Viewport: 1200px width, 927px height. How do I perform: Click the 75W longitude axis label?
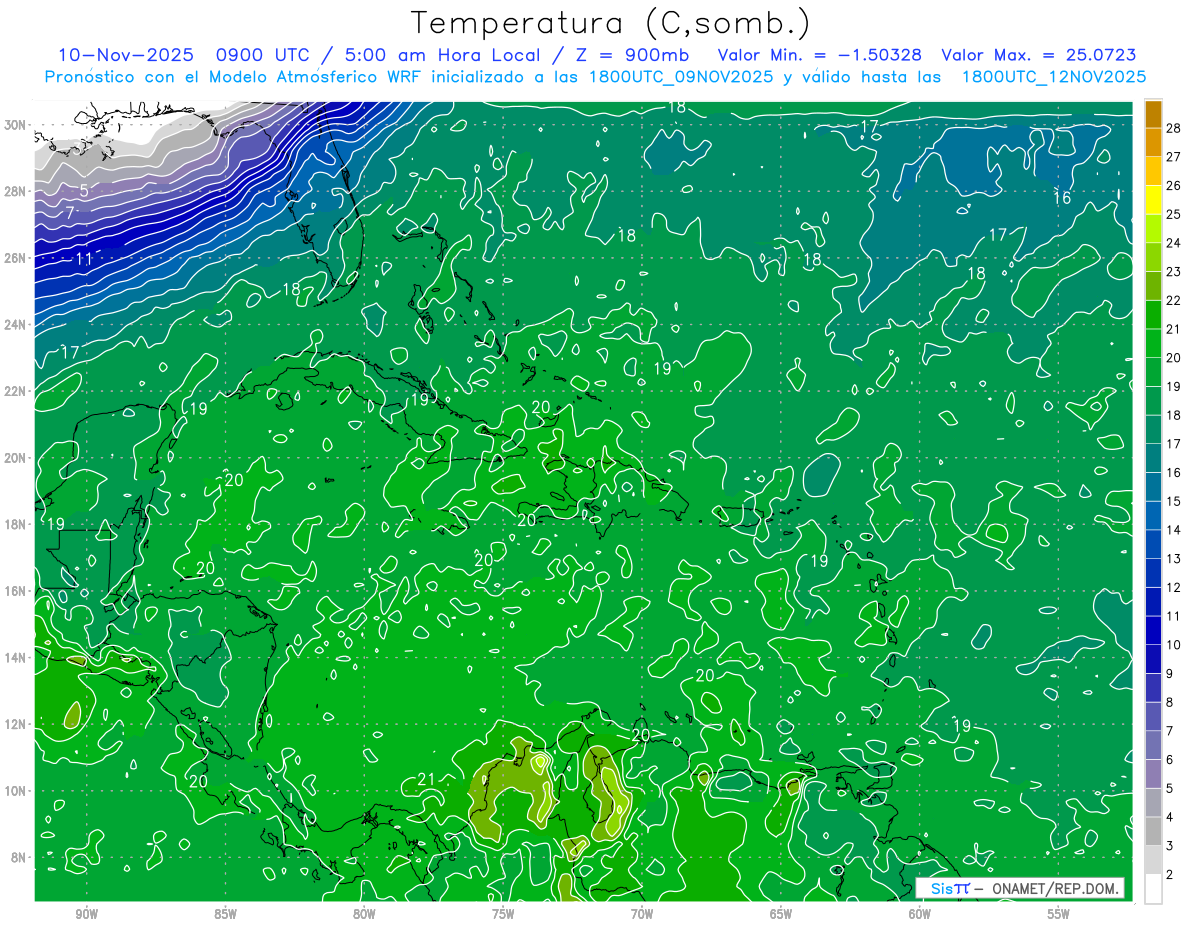tap(503, 914)
